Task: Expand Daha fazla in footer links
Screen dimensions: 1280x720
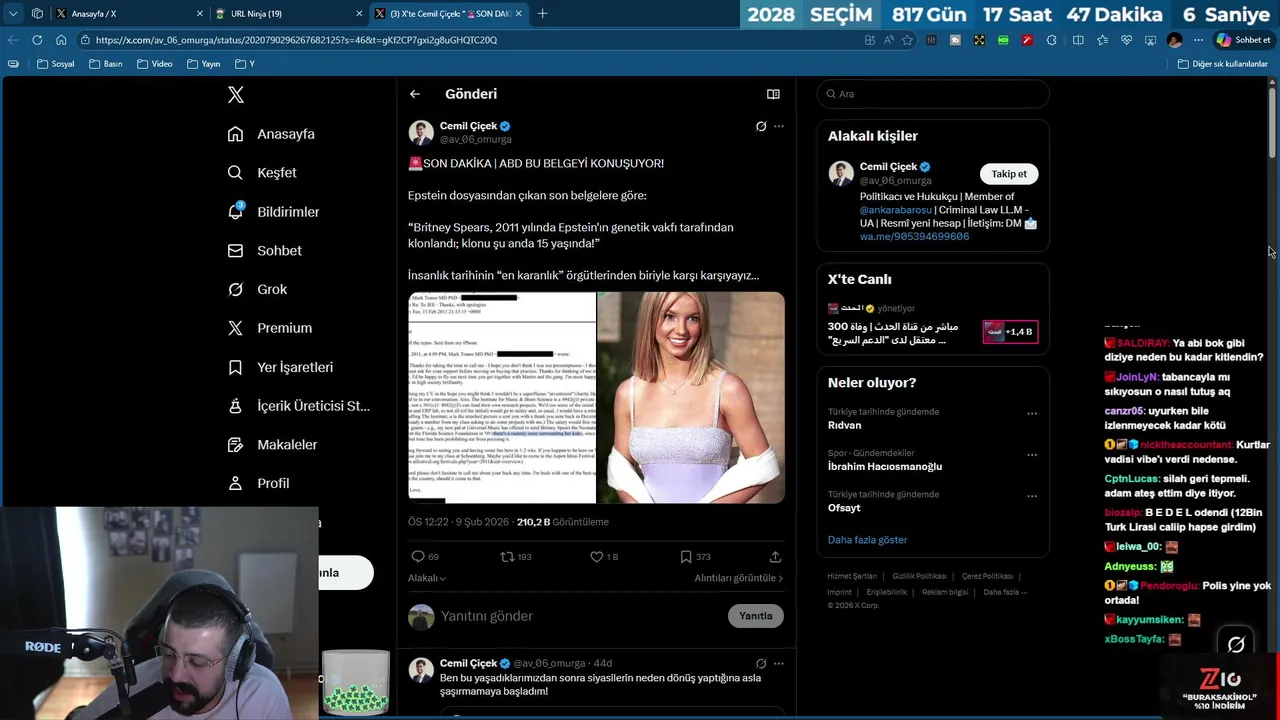Action: click(x=1005, y=592)
